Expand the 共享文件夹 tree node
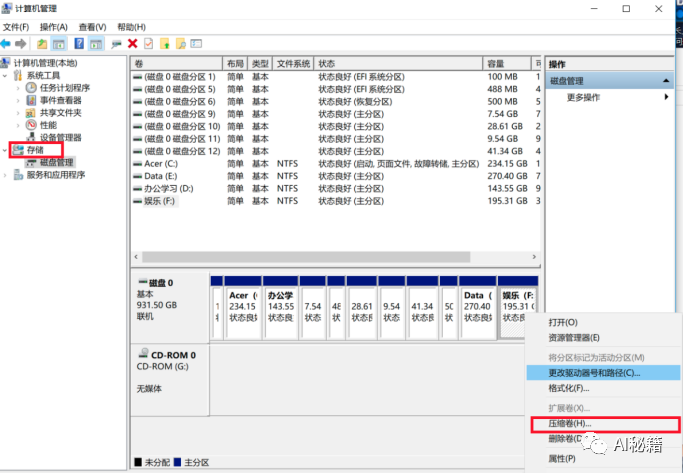 [18, 113]
